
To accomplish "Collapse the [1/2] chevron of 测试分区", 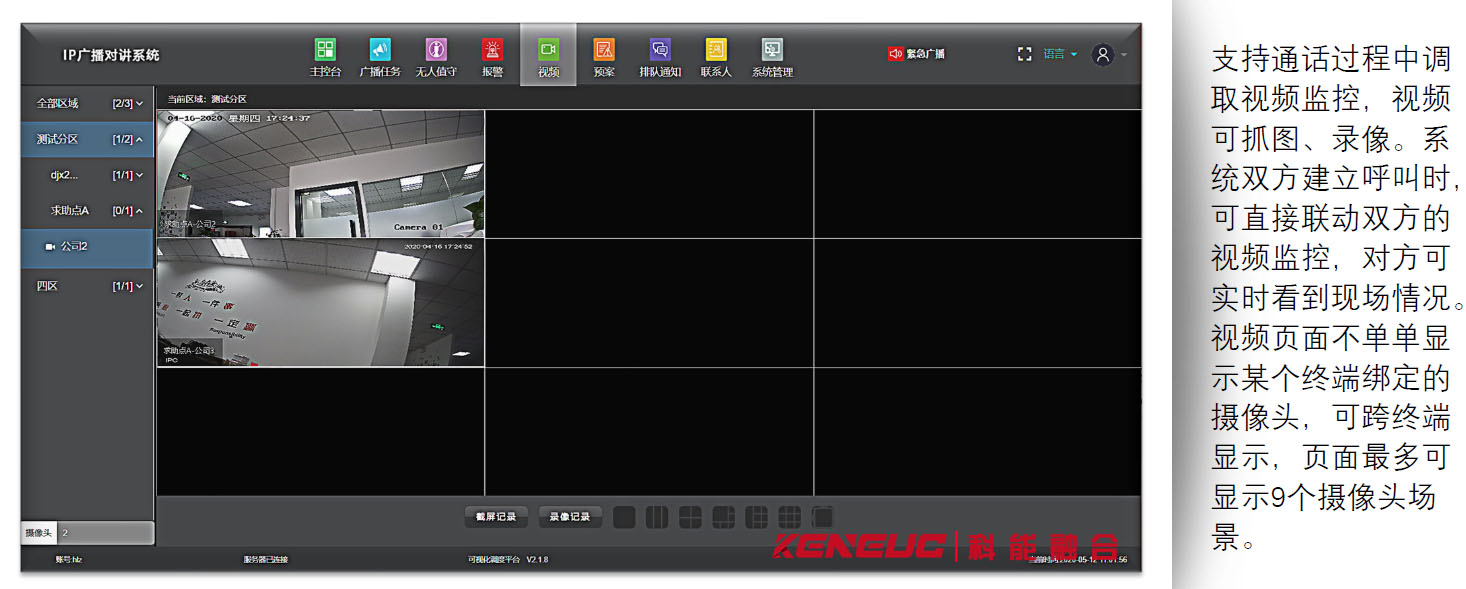I will 139,139.
